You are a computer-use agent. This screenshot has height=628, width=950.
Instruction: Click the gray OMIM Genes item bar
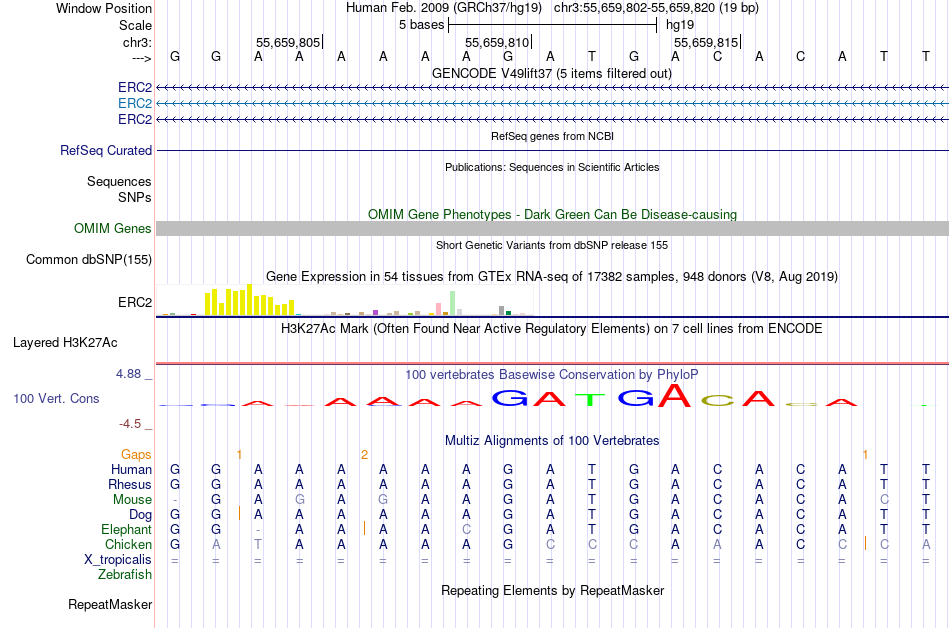(x=552, y=228)
